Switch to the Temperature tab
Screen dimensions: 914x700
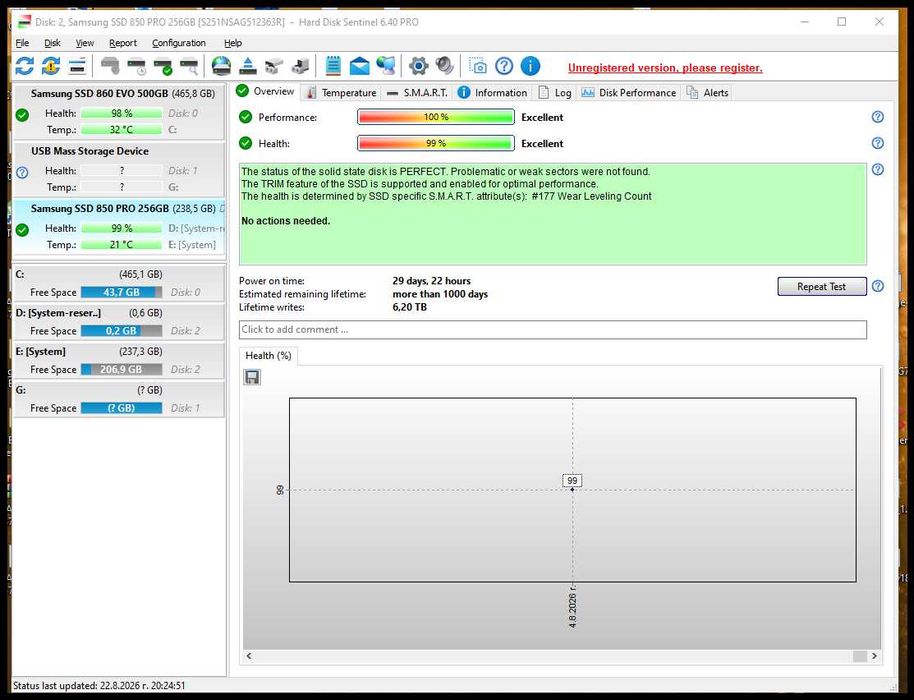coord(341,92)
